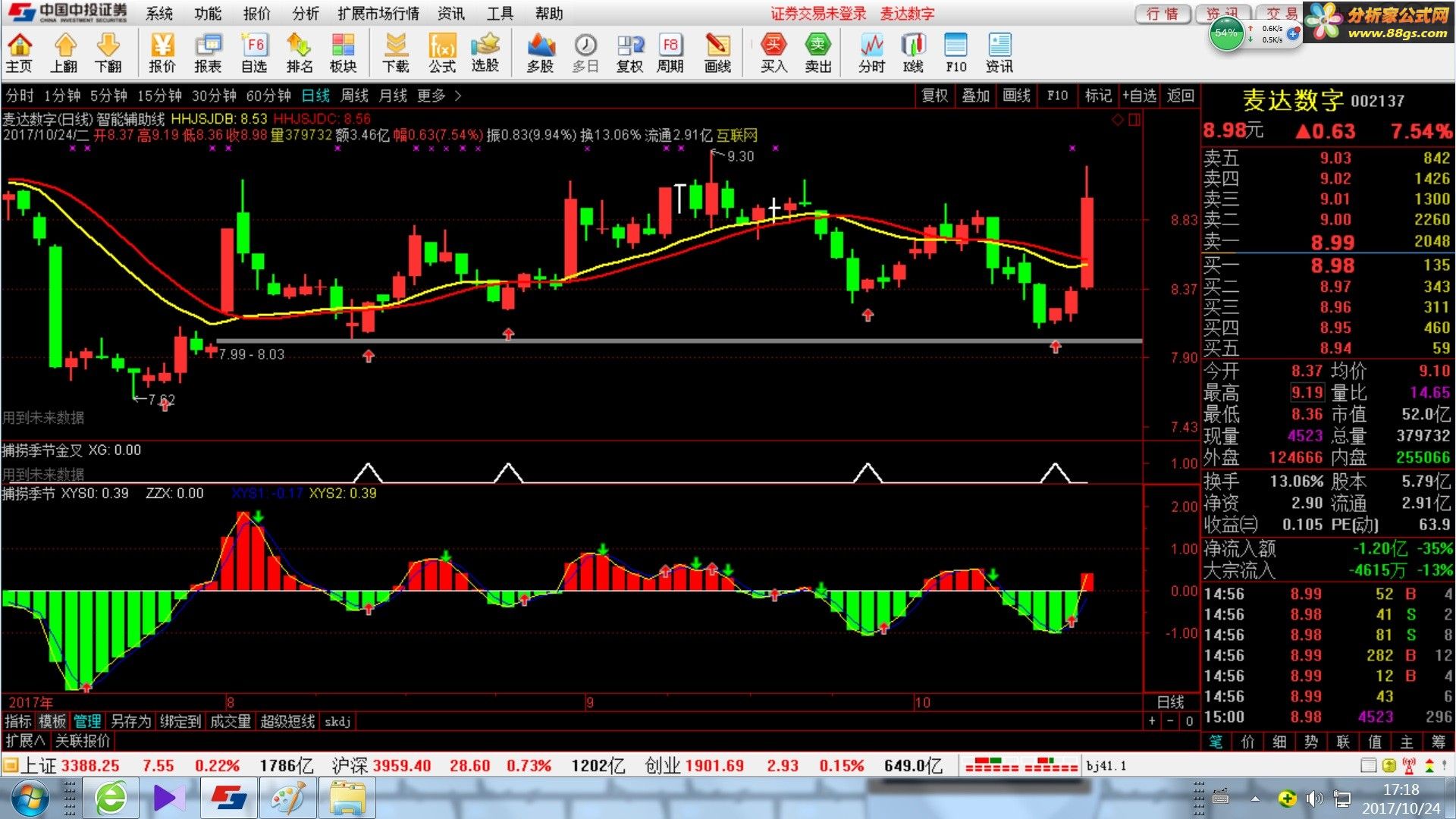Click the 上翻 page-up toolbar icon
Screen dimensions: 1456x819
click(x=64, y=53)
